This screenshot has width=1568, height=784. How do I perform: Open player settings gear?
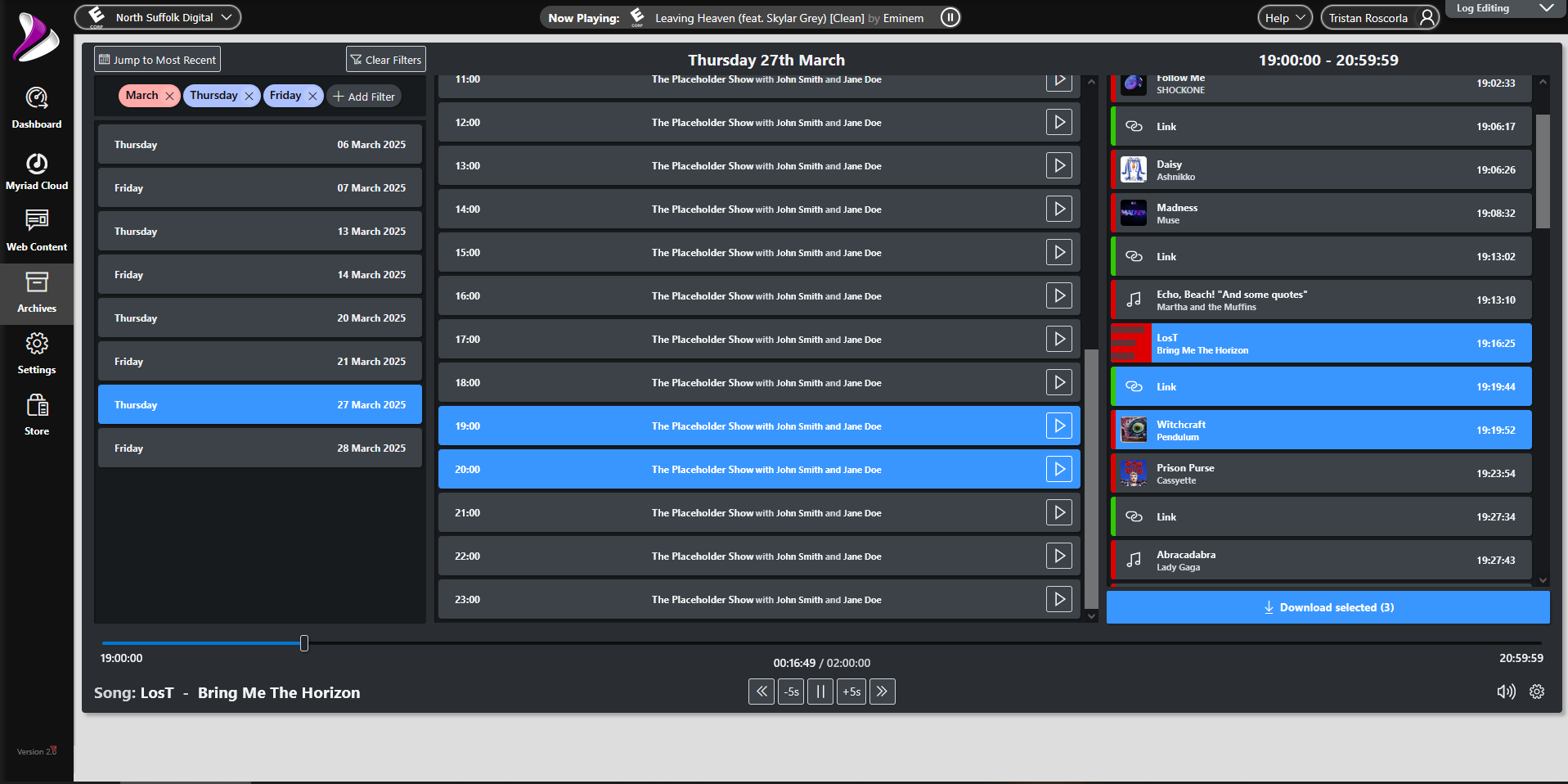(1537, 692)
